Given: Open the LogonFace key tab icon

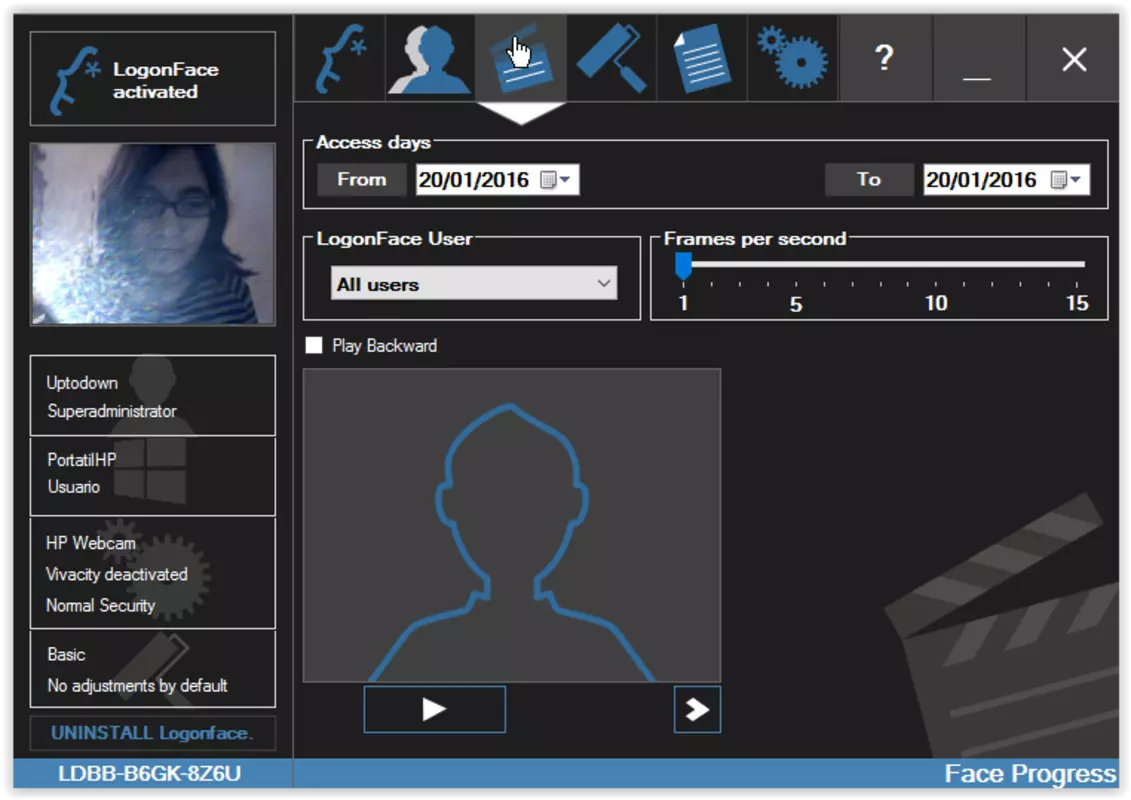Looking at the screenshot, I should click(340, 58).
